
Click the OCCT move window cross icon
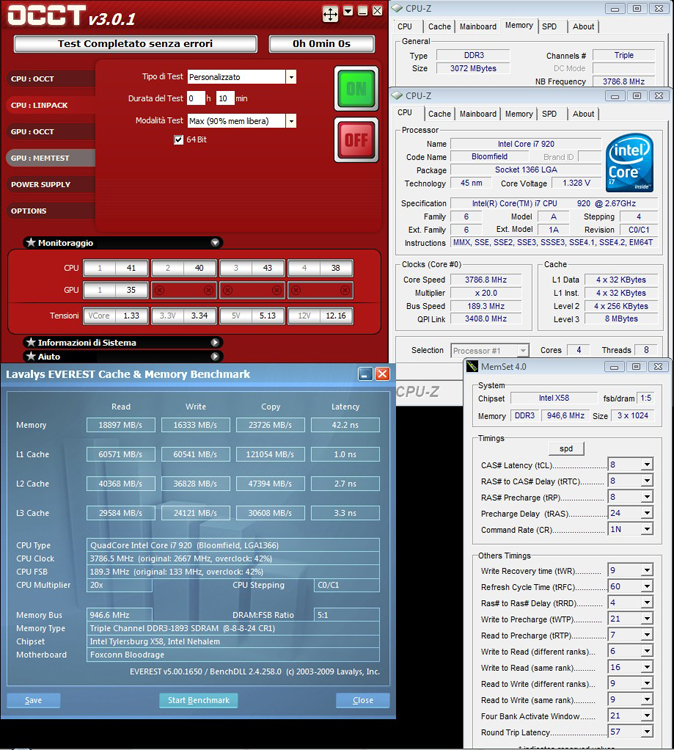coord(330,14)
